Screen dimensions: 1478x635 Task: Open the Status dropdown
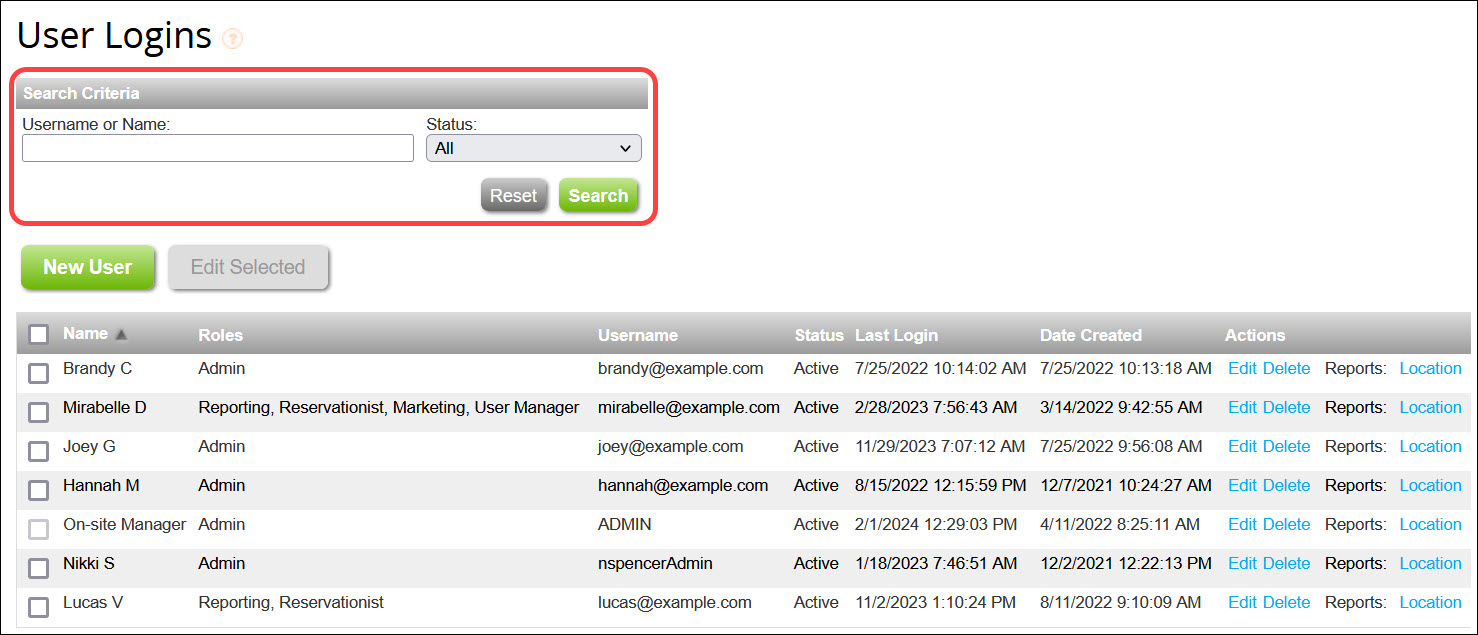[x=533, y=147]
